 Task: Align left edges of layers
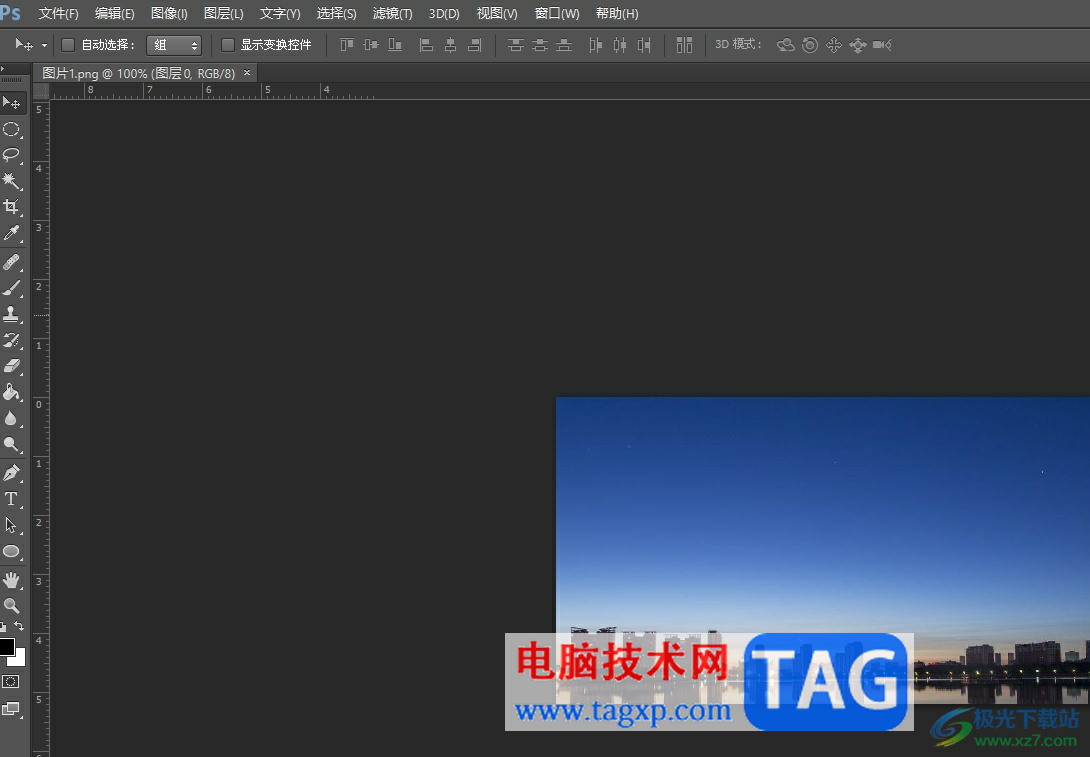pos(426,45)
